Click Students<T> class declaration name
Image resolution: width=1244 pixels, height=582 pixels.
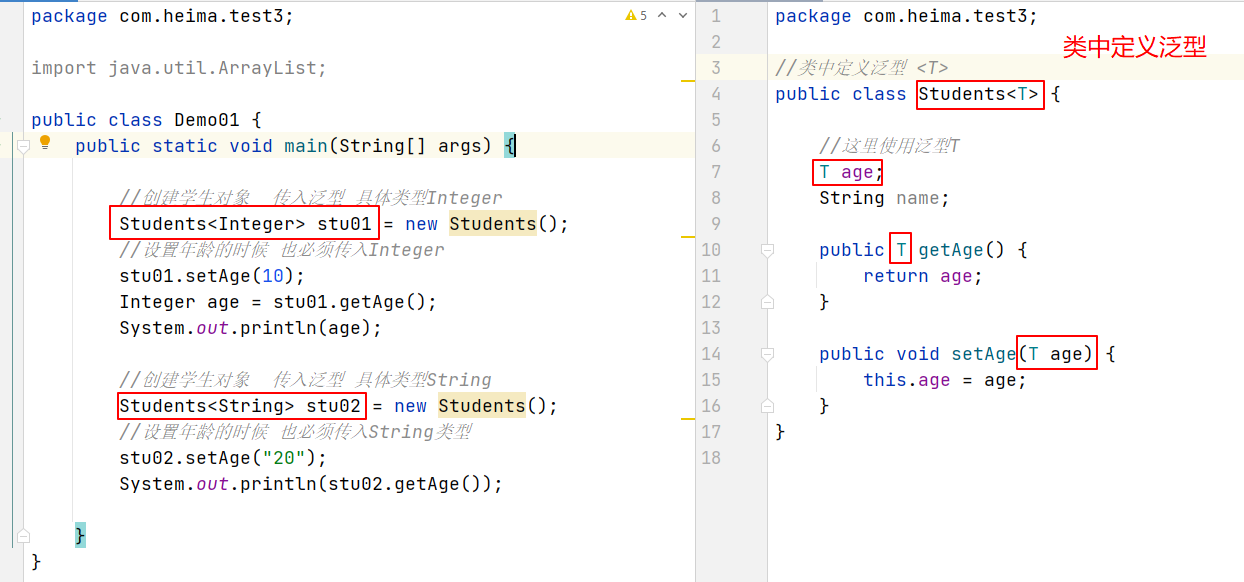[x=980, y=94]
